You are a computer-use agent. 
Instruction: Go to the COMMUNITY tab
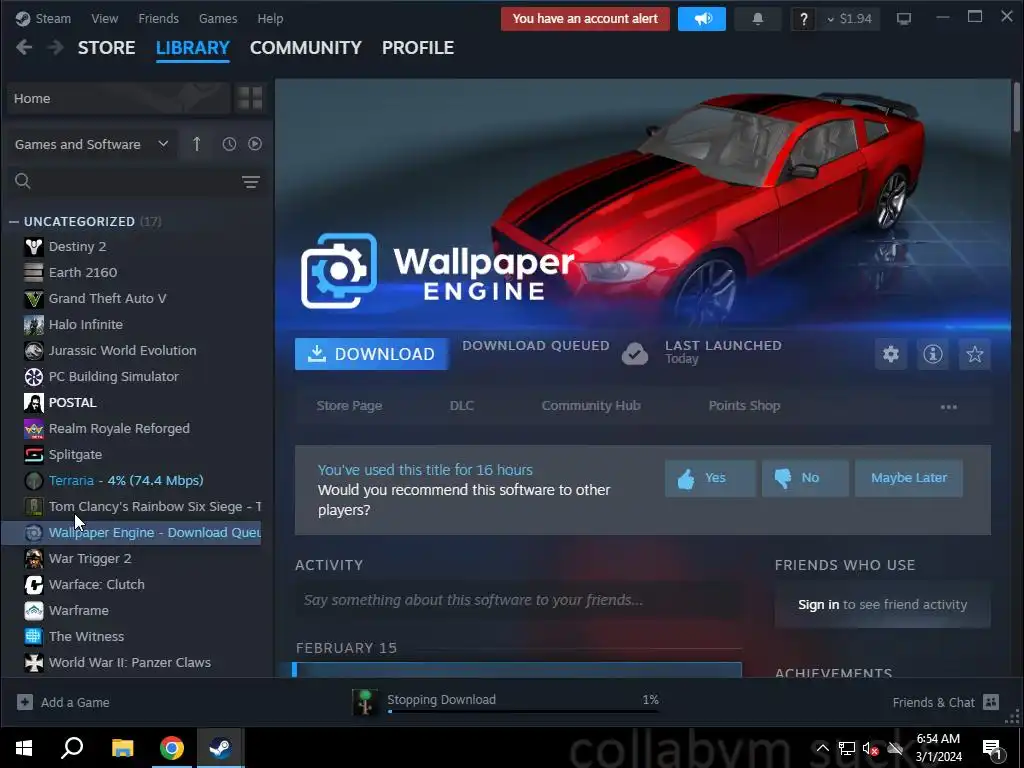[x=306, y=48]
